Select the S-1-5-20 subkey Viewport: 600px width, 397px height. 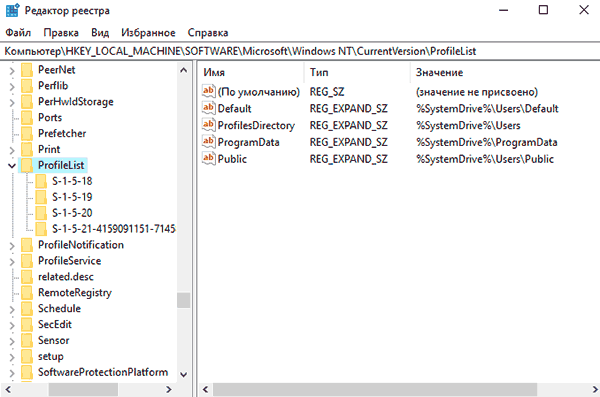coord(72,213)
